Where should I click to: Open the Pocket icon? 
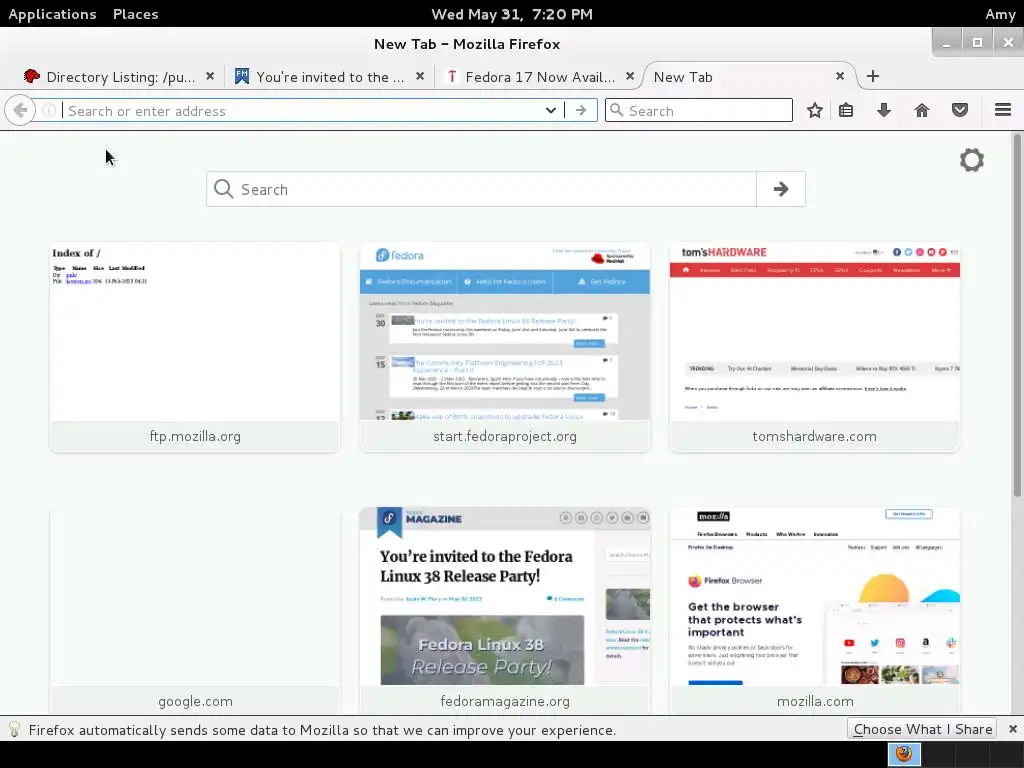959,110
